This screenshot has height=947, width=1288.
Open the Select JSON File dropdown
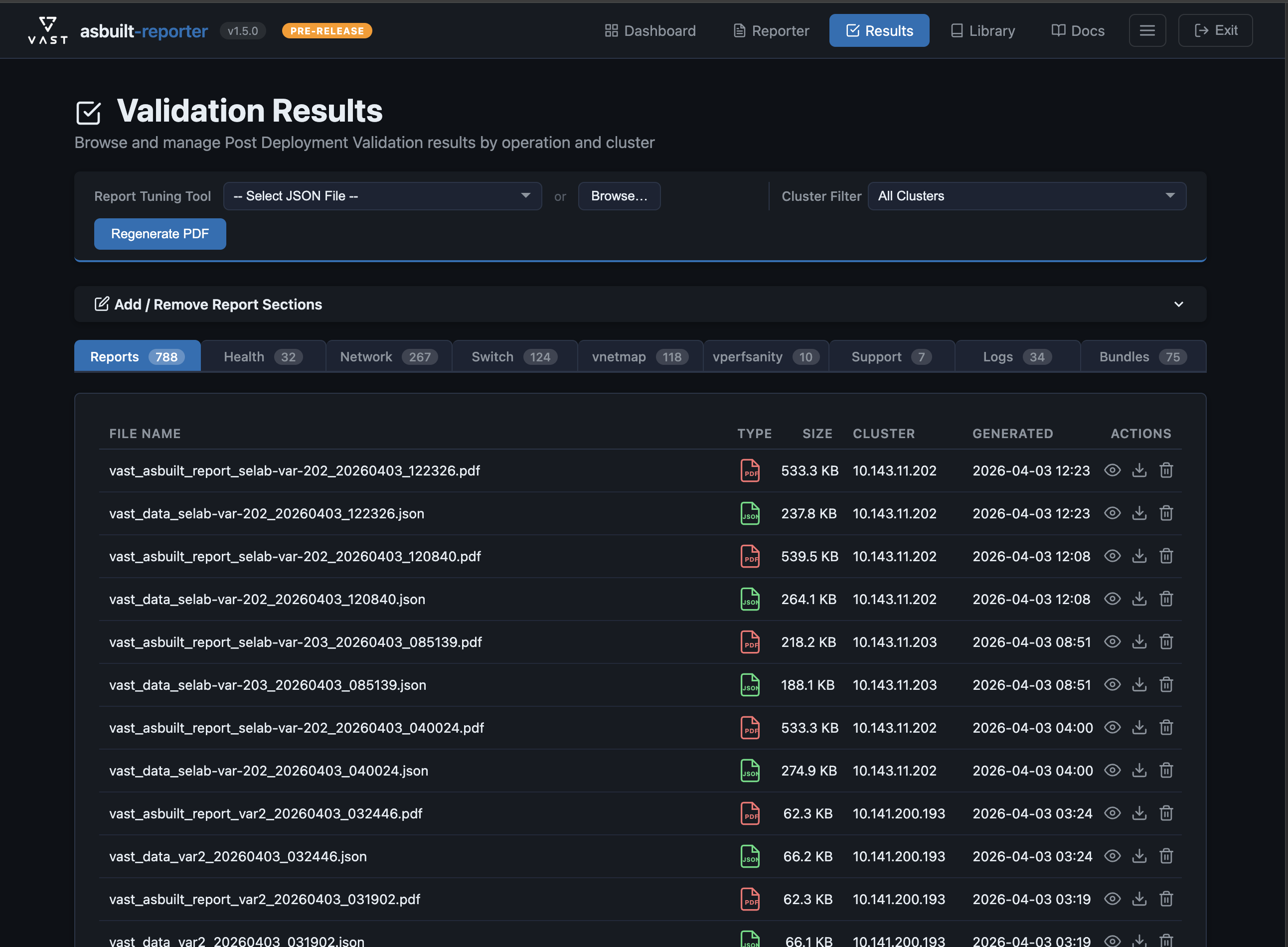pos(382,195)
